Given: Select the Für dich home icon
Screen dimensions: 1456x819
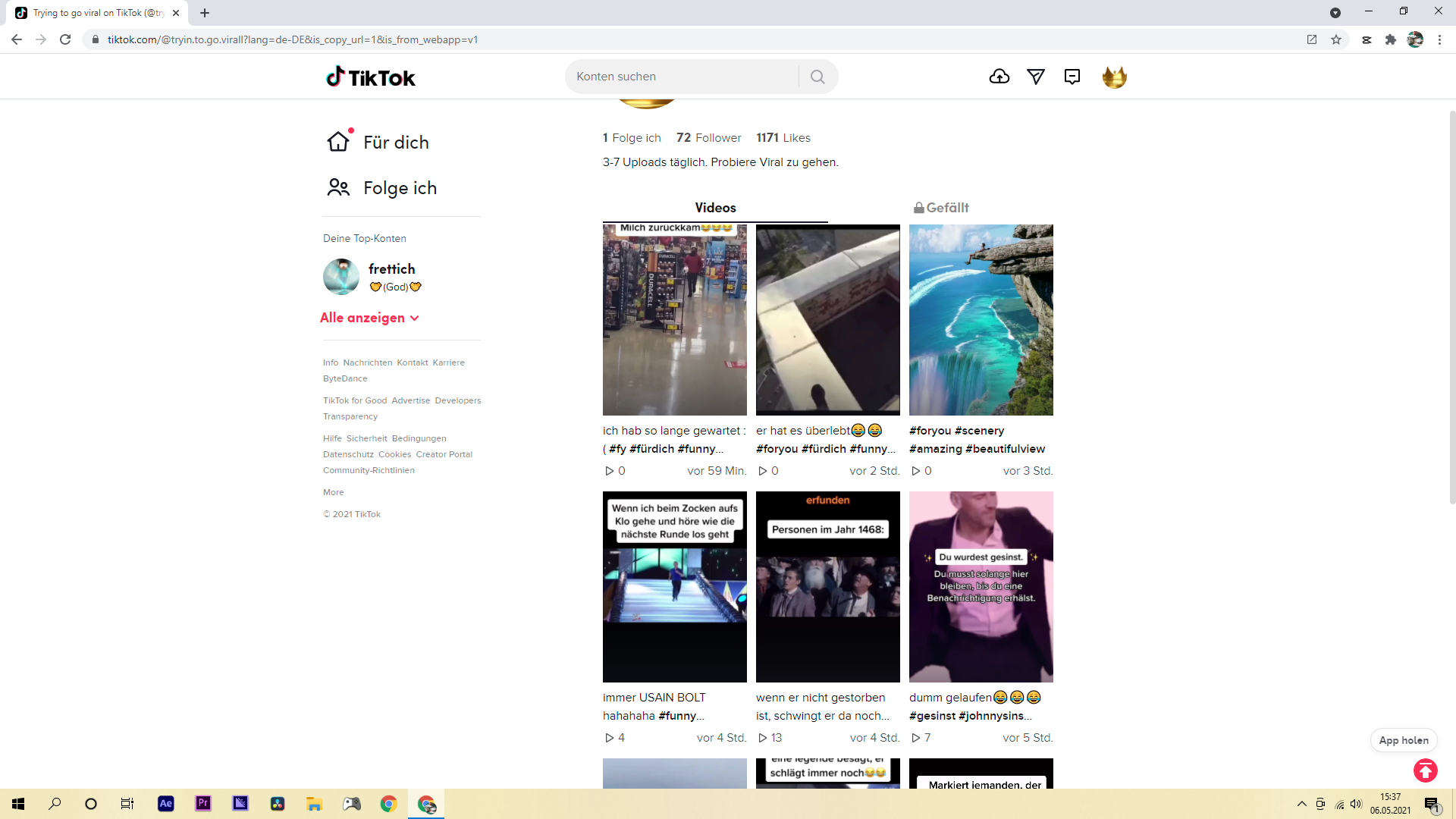Looking at the screenshot, I should coord(338,141).
